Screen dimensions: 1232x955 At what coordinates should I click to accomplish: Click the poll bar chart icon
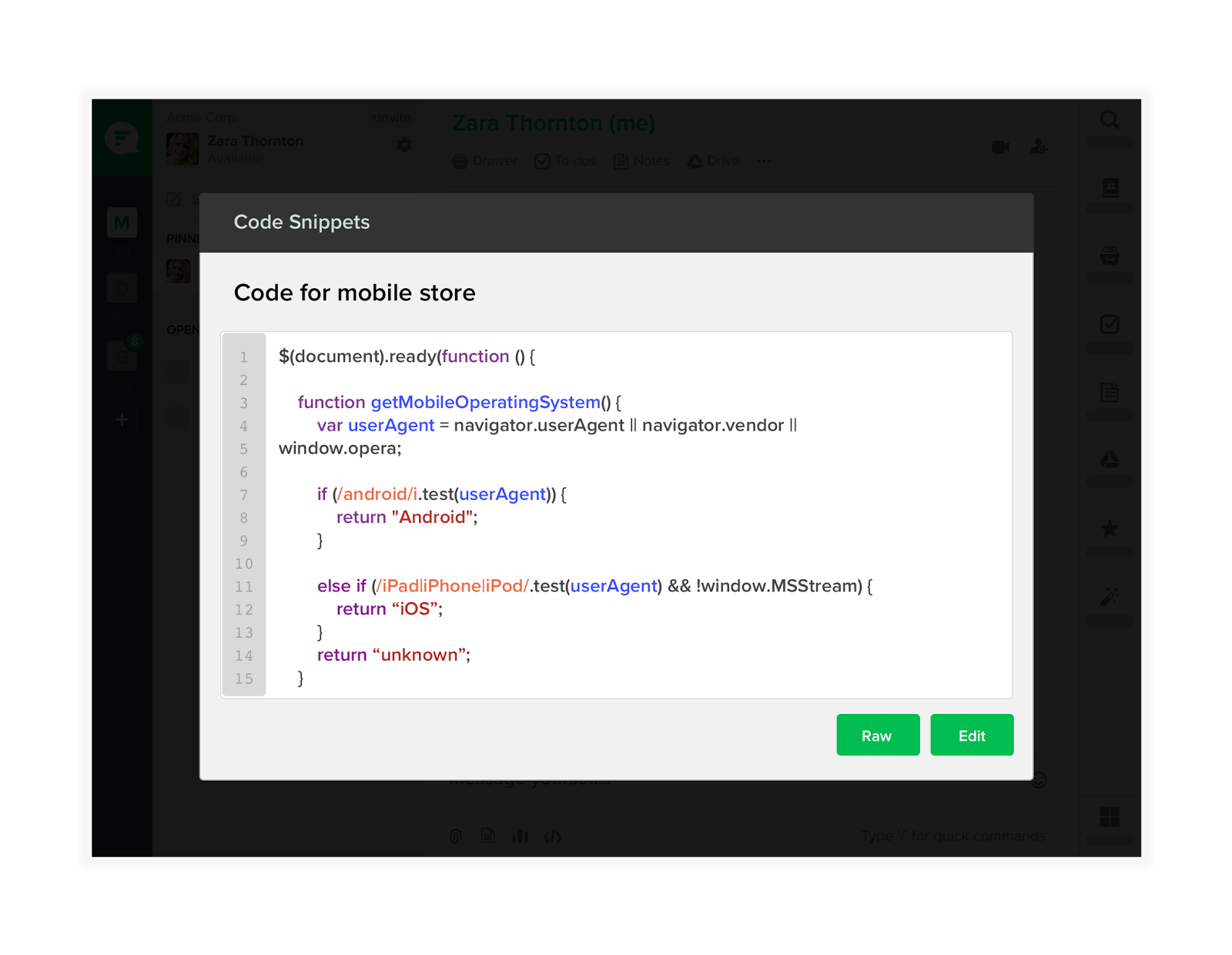point(521,836)
